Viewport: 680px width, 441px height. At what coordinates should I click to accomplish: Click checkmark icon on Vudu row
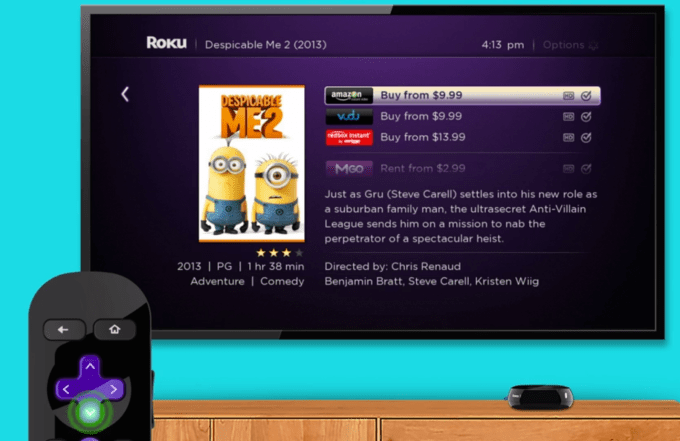click(586, 116)
